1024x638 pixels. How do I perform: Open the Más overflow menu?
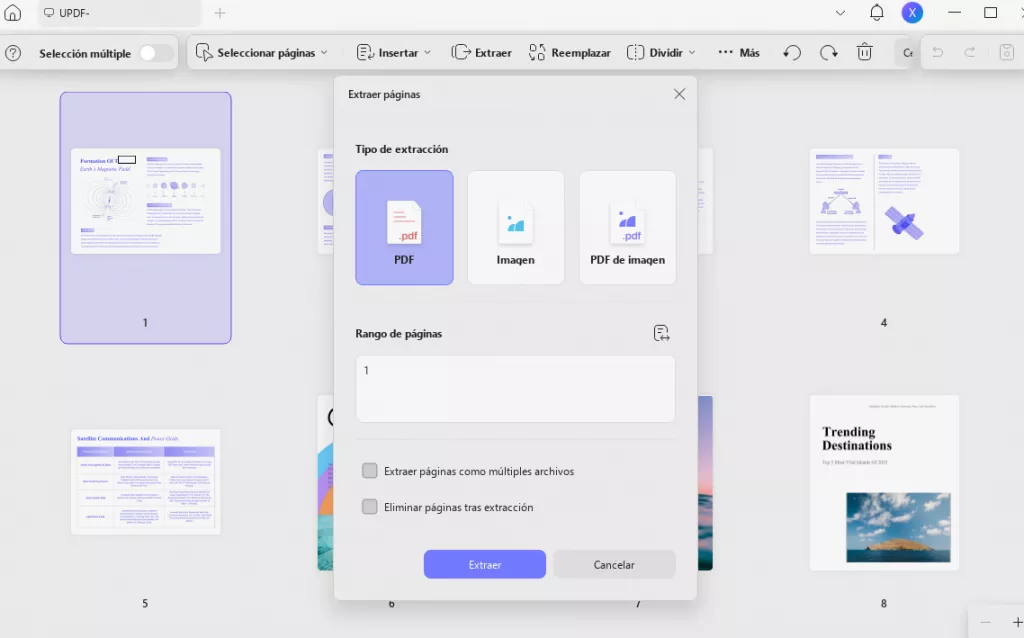739,53
